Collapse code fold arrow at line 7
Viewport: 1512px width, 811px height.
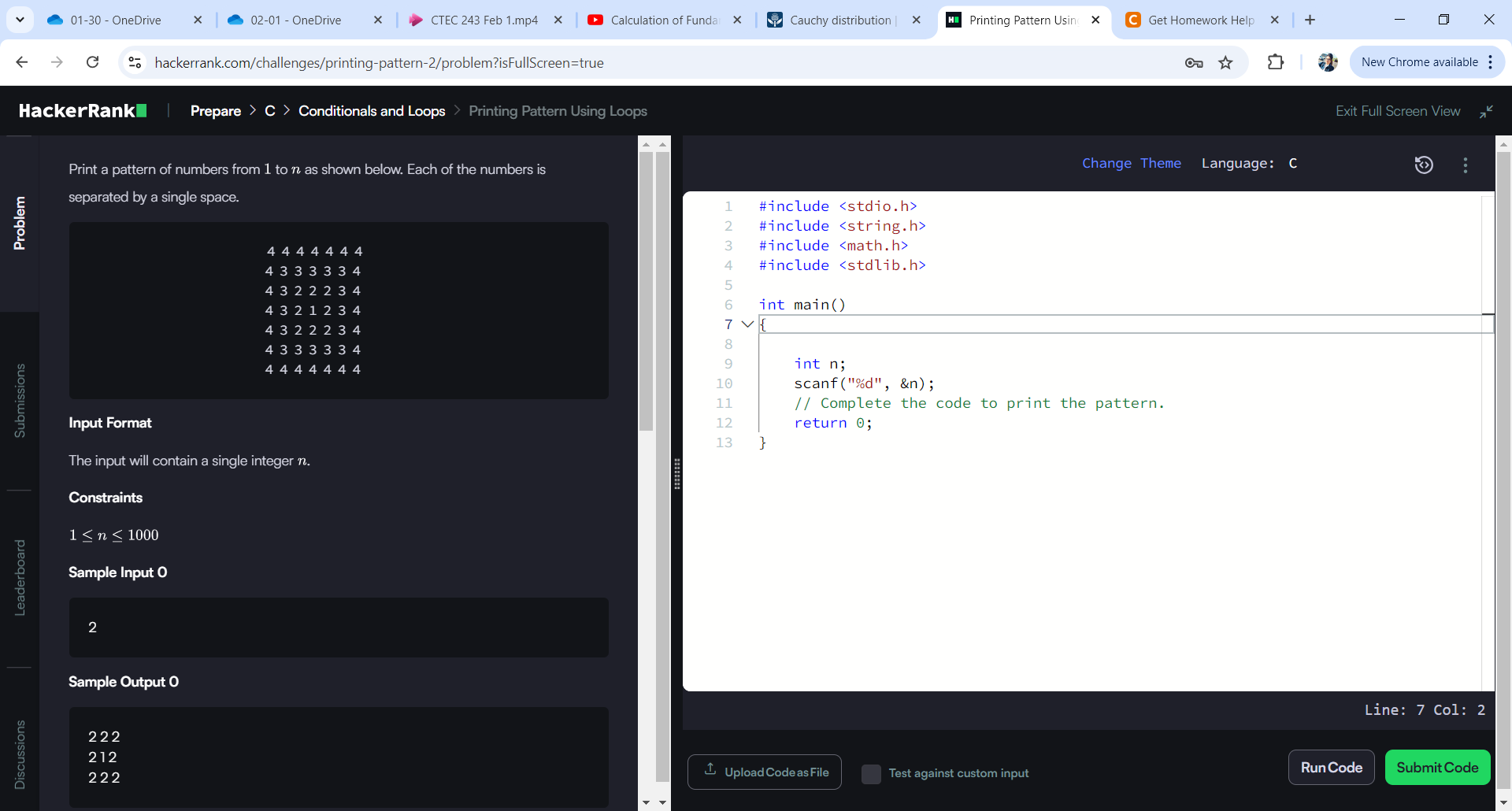748,324
